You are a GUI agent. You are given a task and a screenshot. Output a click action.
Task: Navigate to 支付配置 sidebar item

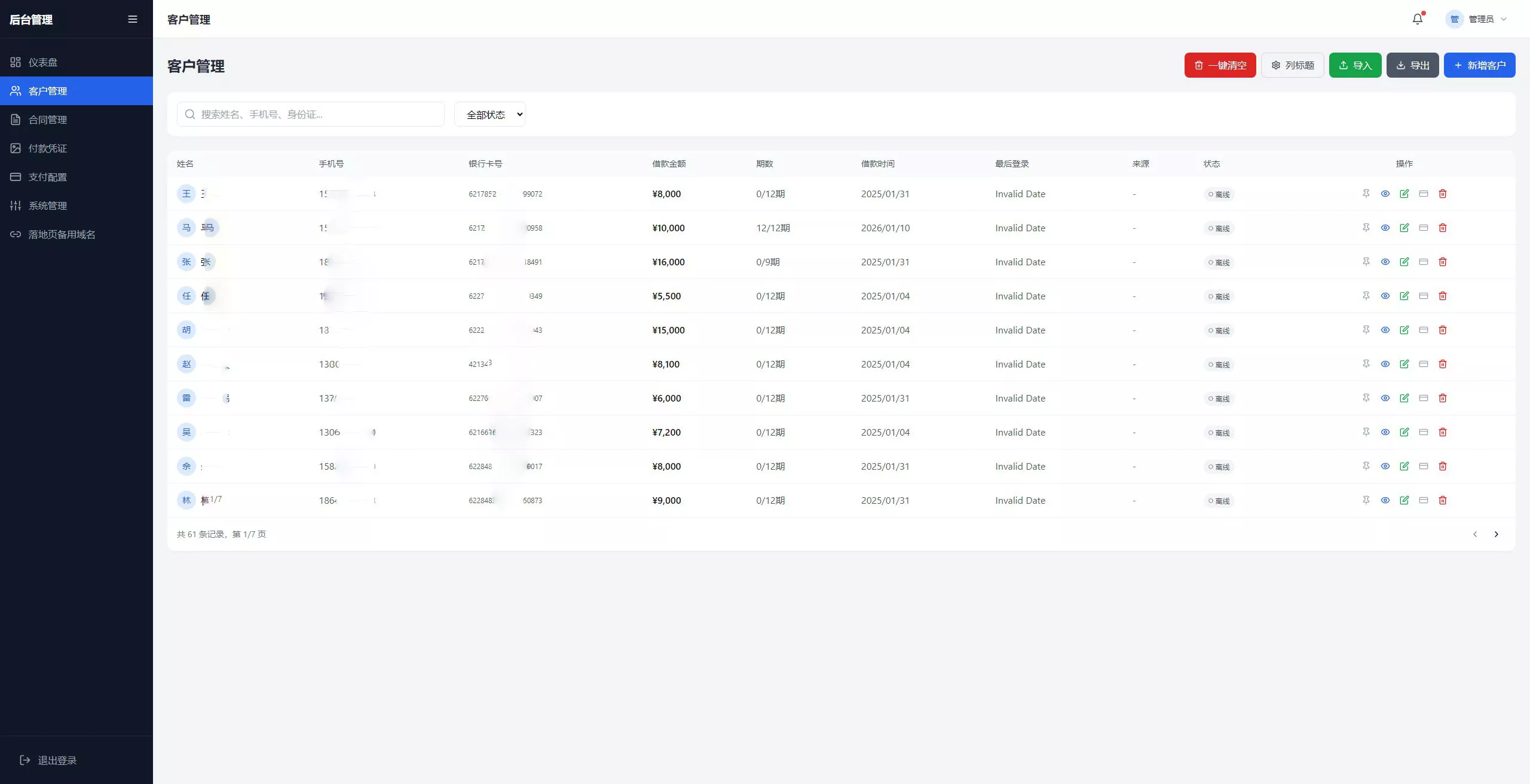pyautogui.click(x=48, y=177)
